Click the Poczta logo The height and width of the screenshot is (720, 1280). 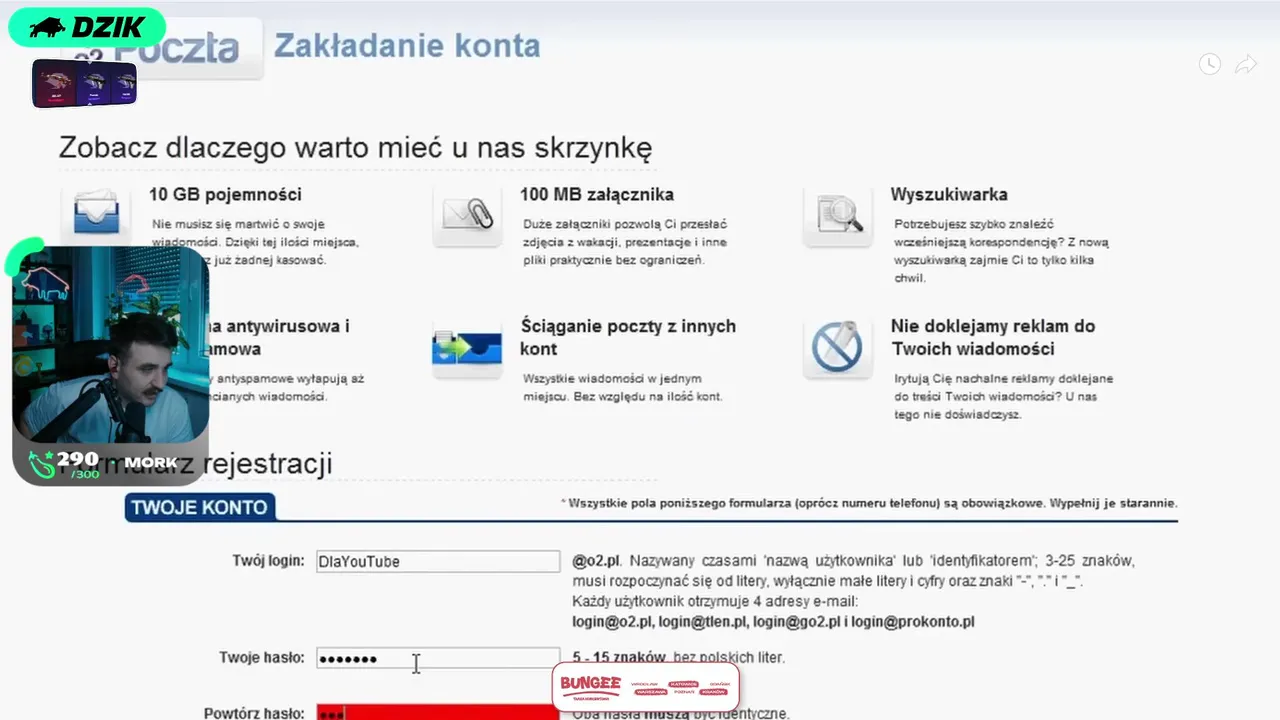[x=161, y=48]
